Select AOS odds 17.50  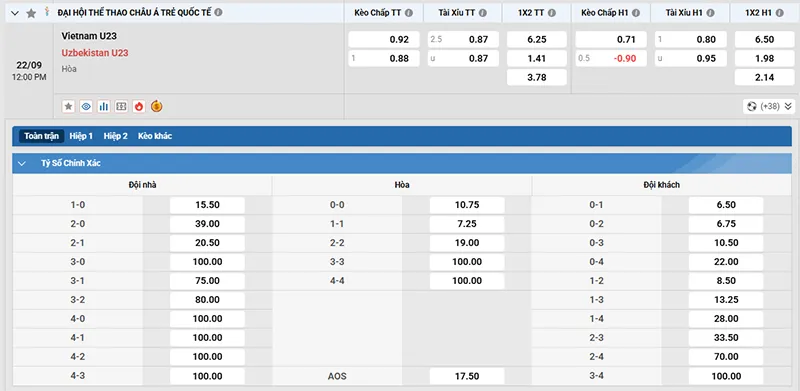coord(467,376)
